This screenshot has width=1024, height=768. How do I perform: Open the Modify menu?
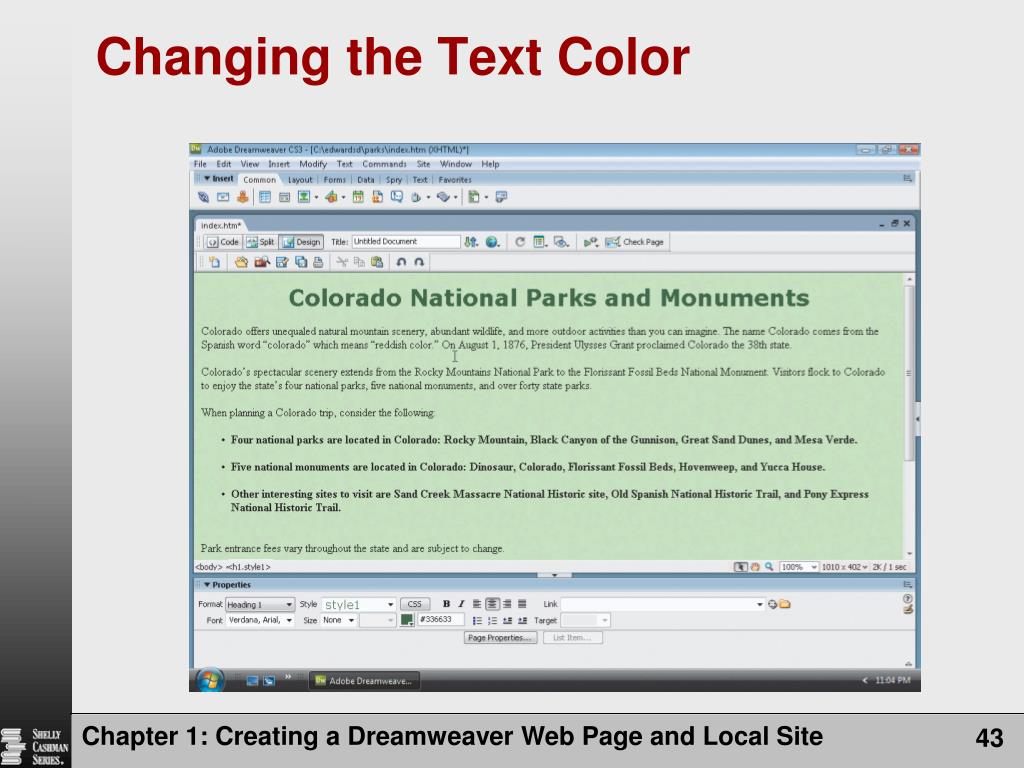pyautogui.click(x=313, y=164)
